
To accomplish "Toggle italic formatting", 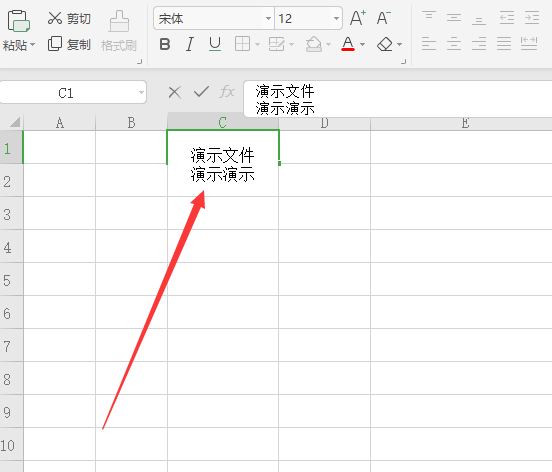I will pos(189,44).
